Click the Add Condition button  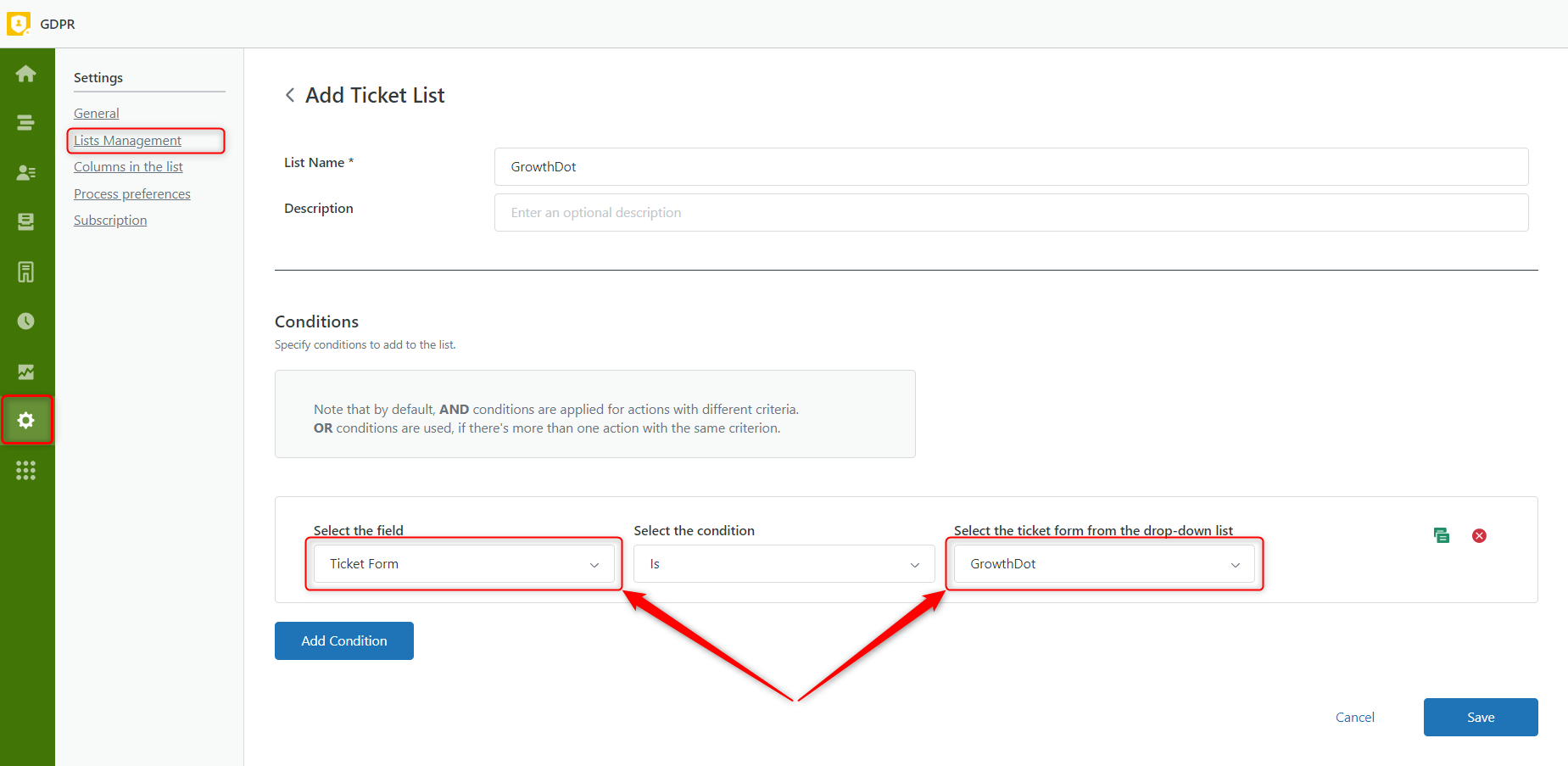(344, 641)
